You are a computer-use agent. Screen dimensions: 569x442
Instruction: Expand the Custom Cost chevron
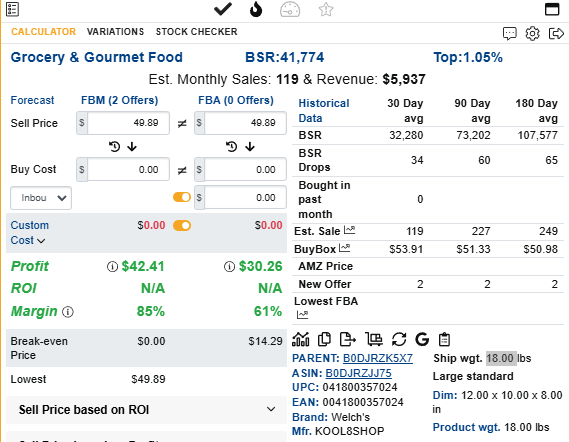pyautogui.click(x=41, y=241)
